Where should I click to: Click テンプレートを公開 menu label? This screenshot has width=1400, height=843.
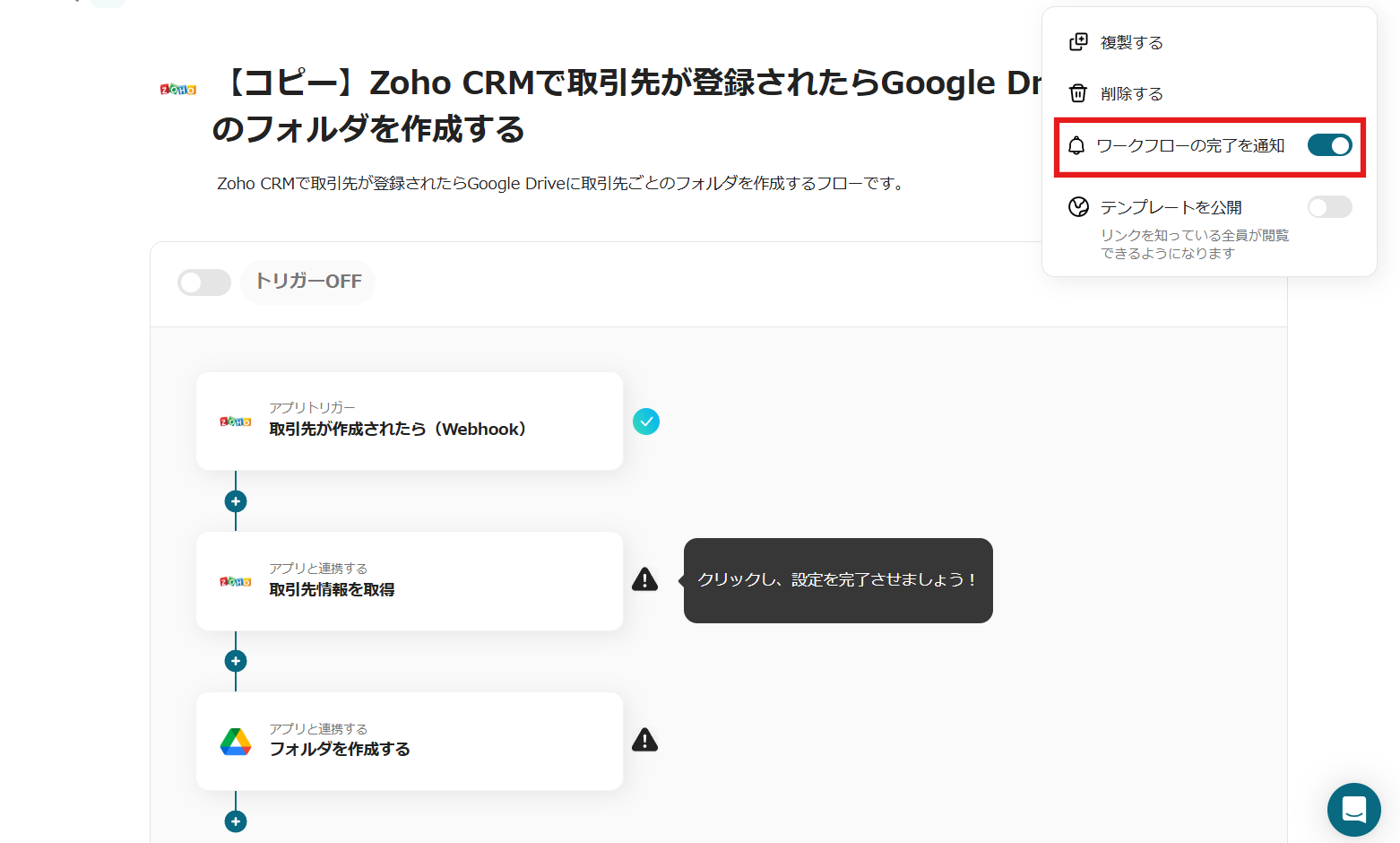point(1171,207)
